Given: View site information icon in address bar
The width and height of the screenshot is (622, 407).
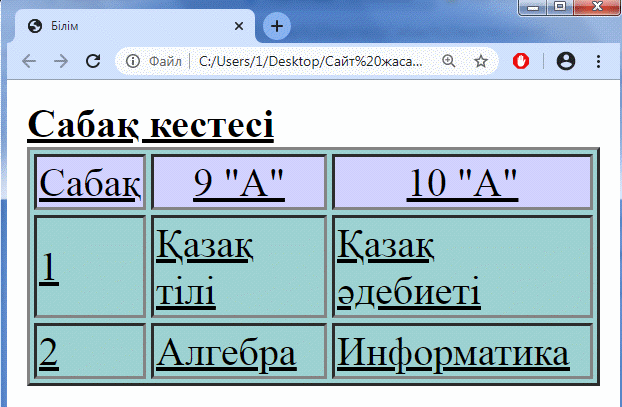Looking at the screenshot, I should tap(133, 61).
